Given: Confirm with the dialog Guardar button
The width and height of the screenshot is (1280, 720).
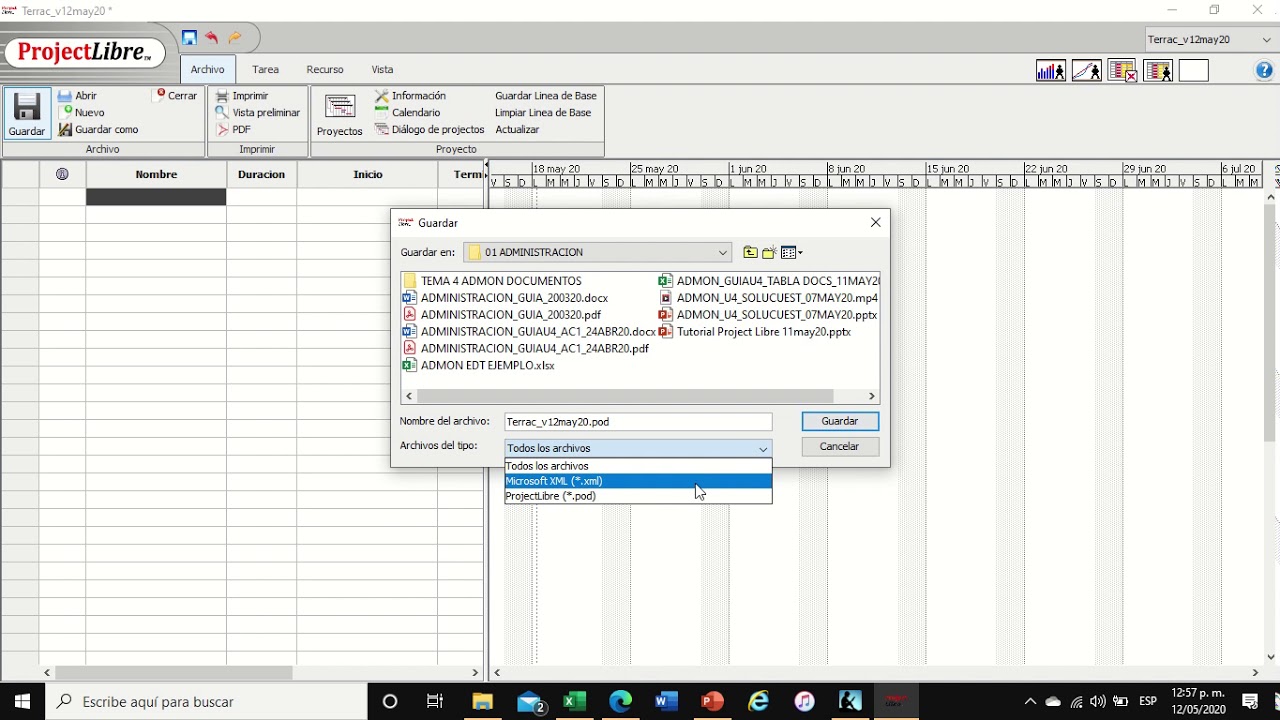Looking at the screenshot, I should tap(840, 421).
